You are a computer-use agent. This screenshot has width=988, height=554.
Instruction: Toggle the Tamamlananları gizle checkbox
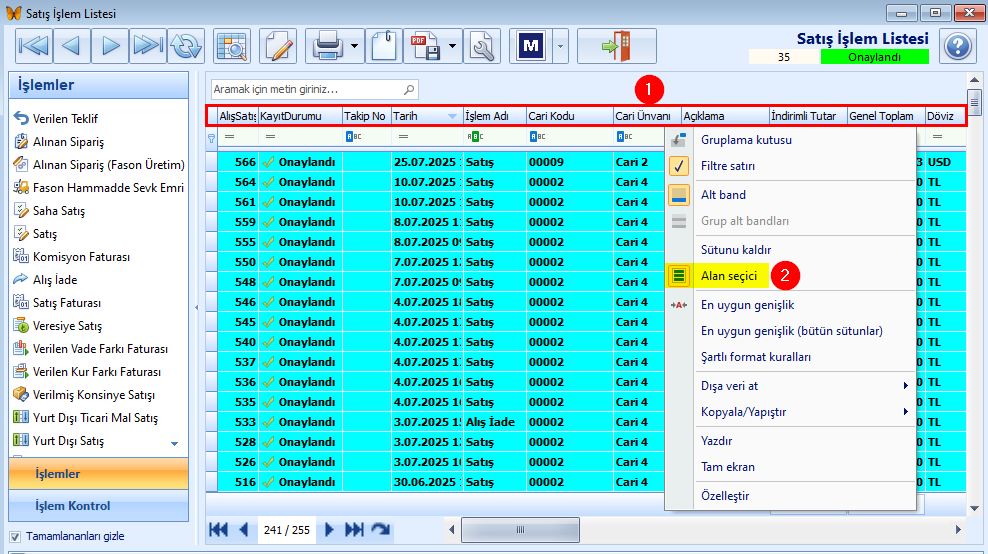point(15,536)
